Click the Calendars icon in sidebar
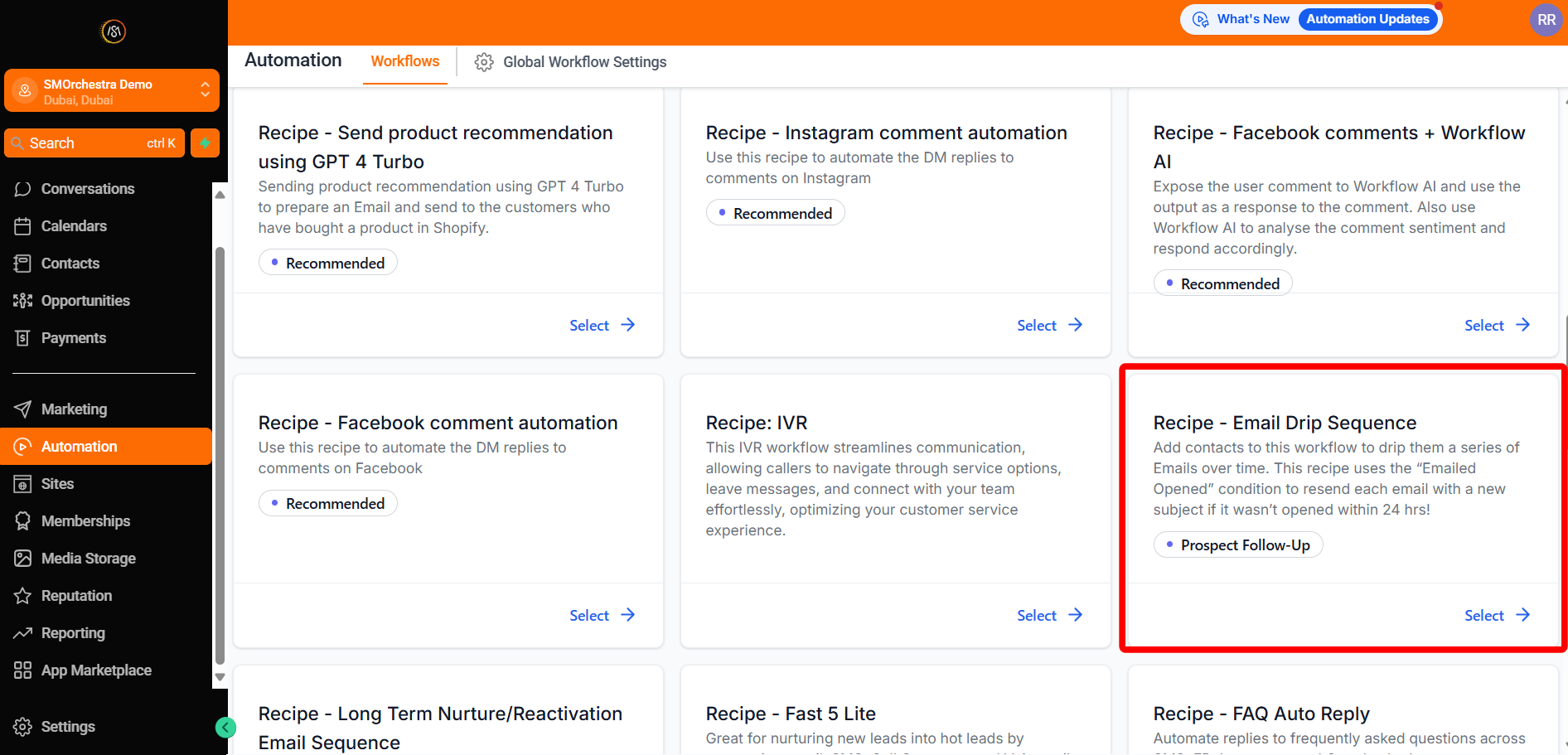Viewport: 1568px width, 755px height. pos(22,226)
